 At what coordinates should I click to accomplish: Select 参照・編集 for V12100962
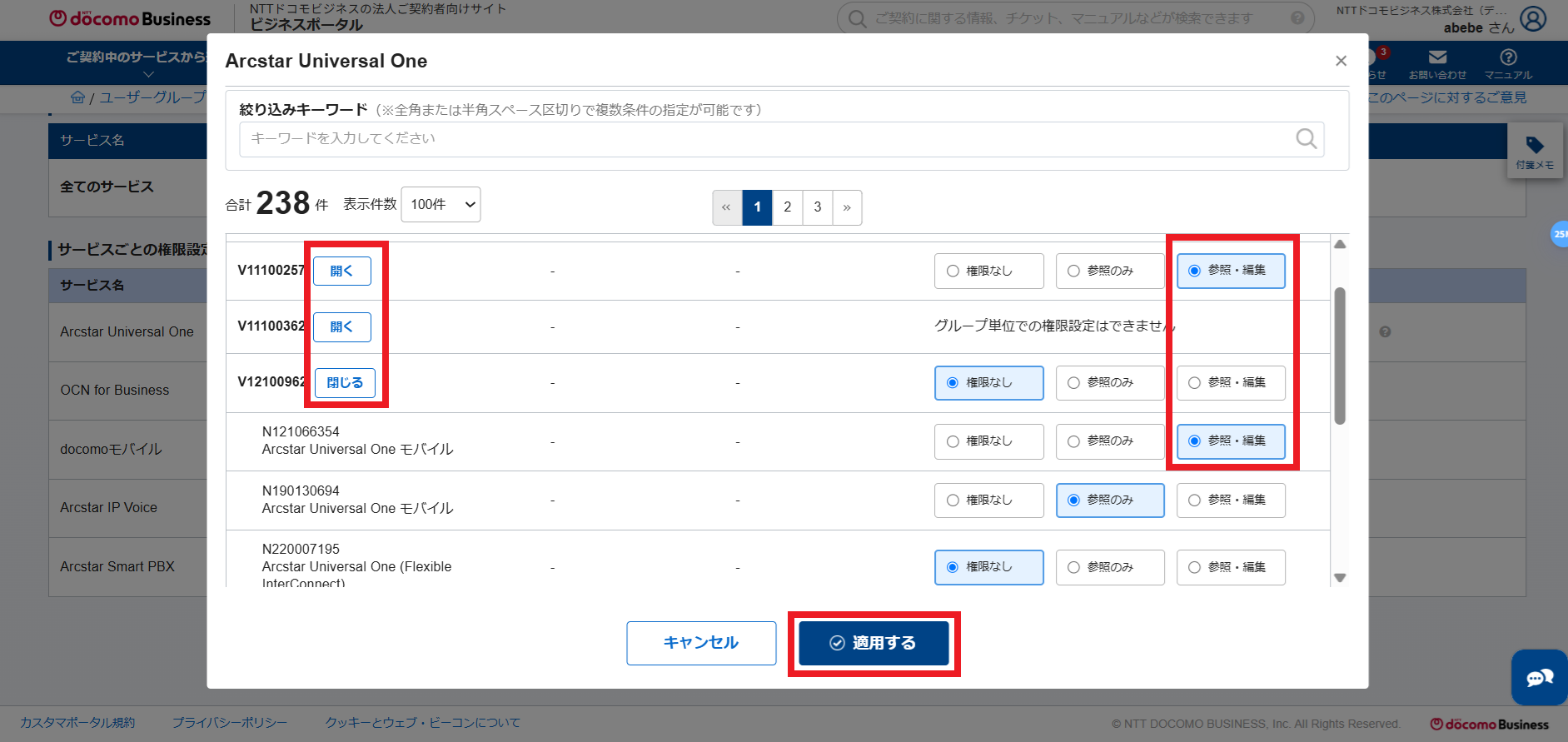point(1231,383)
